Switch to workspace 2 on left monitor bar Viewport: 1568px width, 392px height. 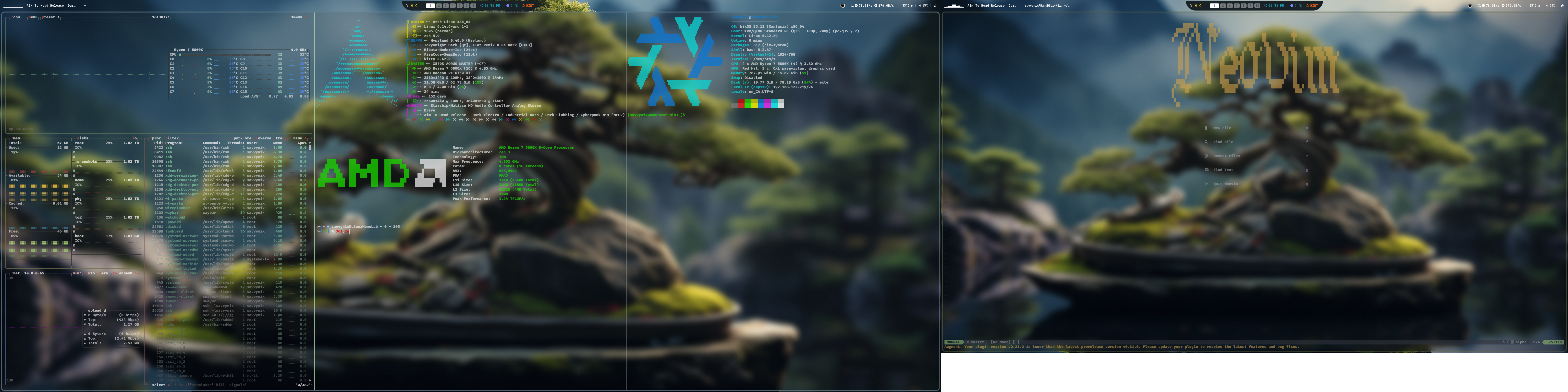(438, 5)
